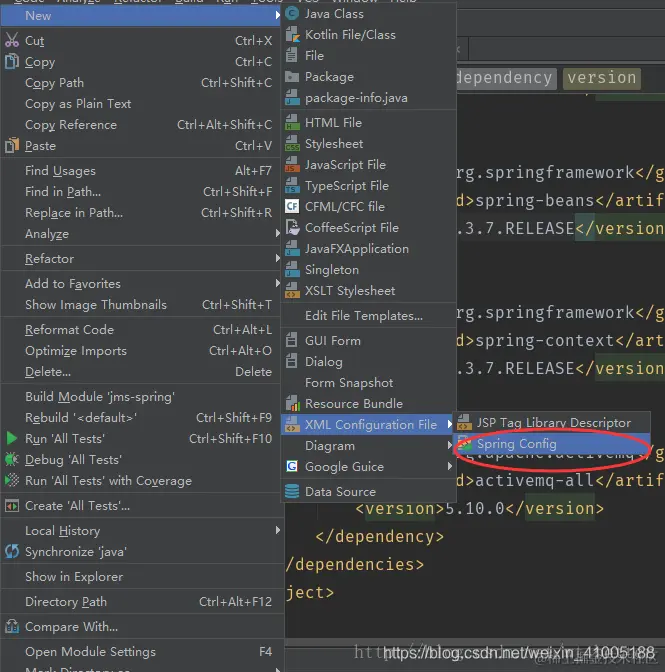Click the GUI Form icon
This screenshot has height=672, width=665.
tap(291, 340)
